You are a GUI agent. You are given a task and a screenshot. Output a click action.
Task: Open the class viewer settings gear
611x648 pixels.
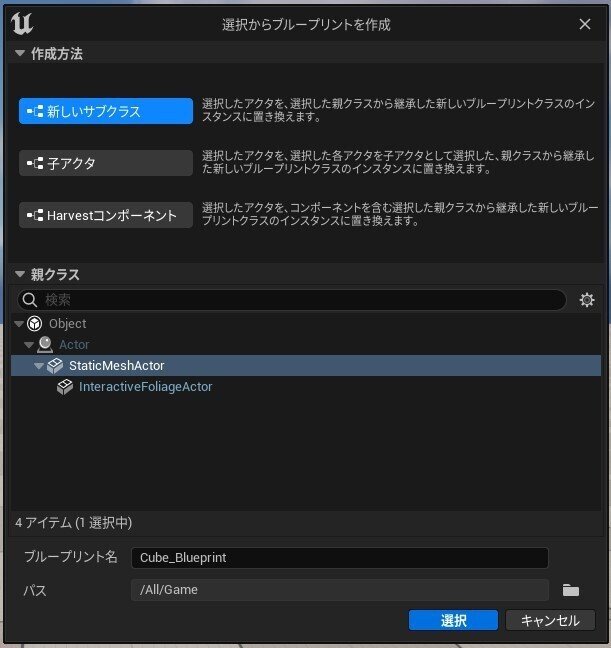click(587, 300)
